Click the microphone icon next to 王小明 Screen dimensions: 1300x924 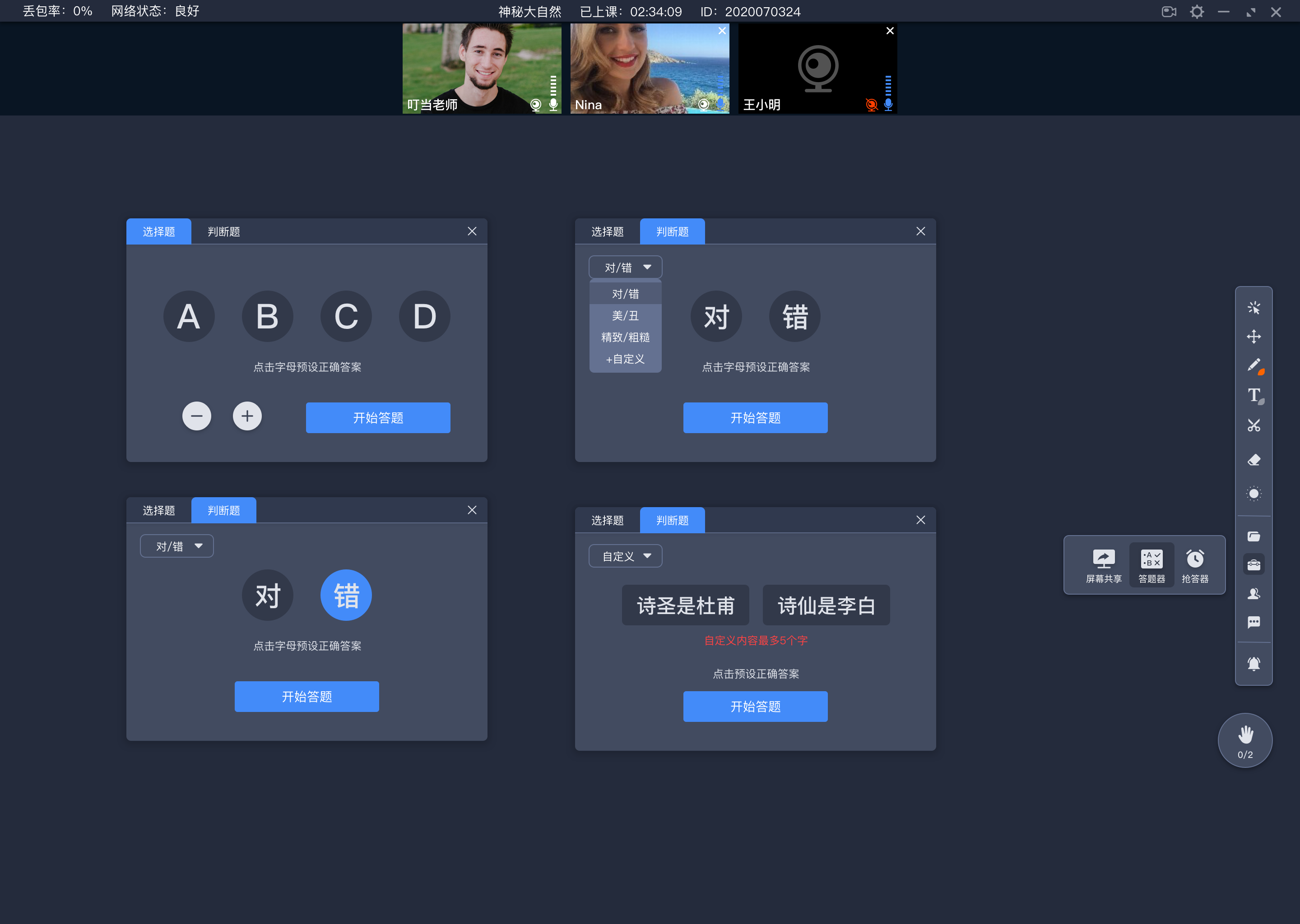[x=886, y=102]
